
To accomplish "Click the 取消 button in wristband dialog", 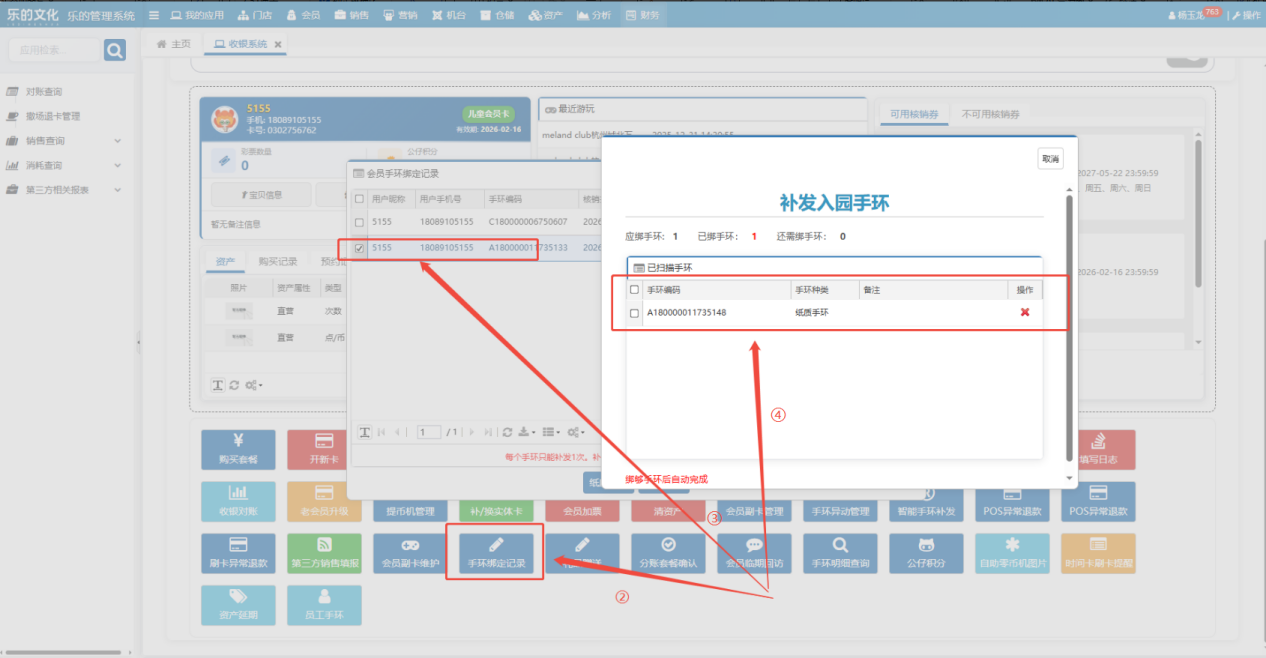I will click(1049, 159).
